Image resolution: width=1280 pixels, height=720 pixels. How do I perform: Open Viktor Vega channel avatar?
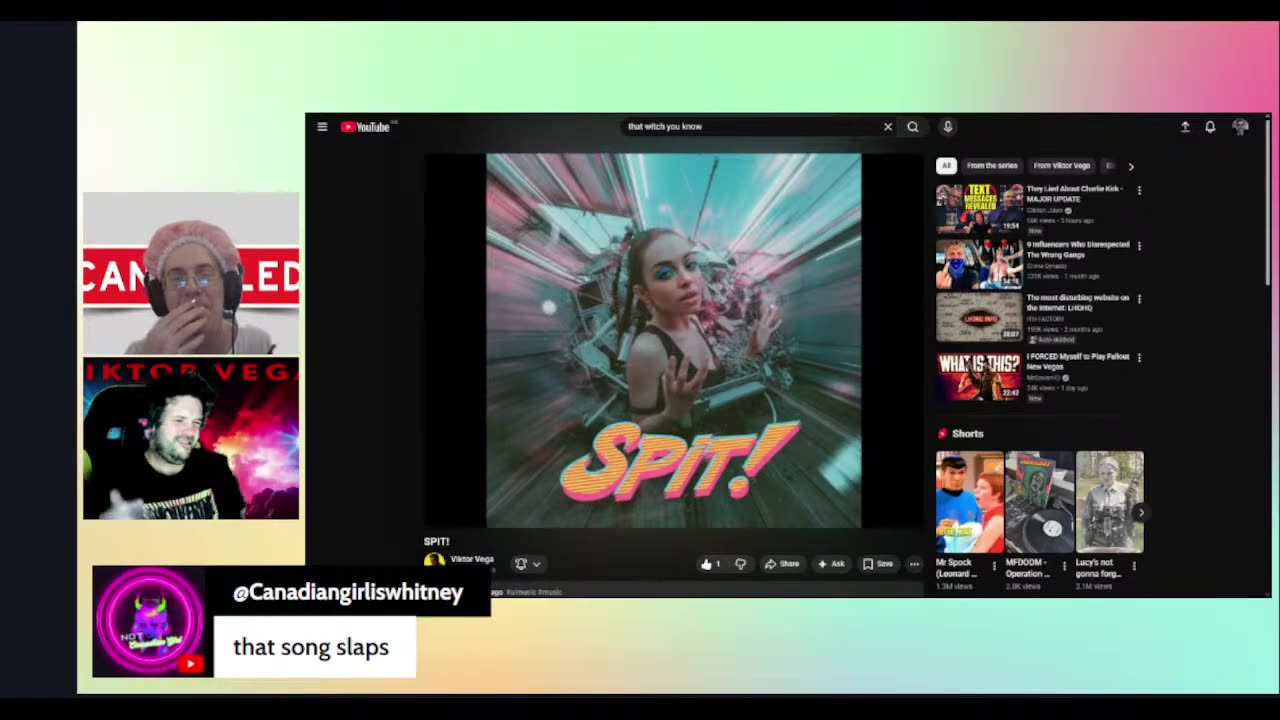(x=434, y=562)
